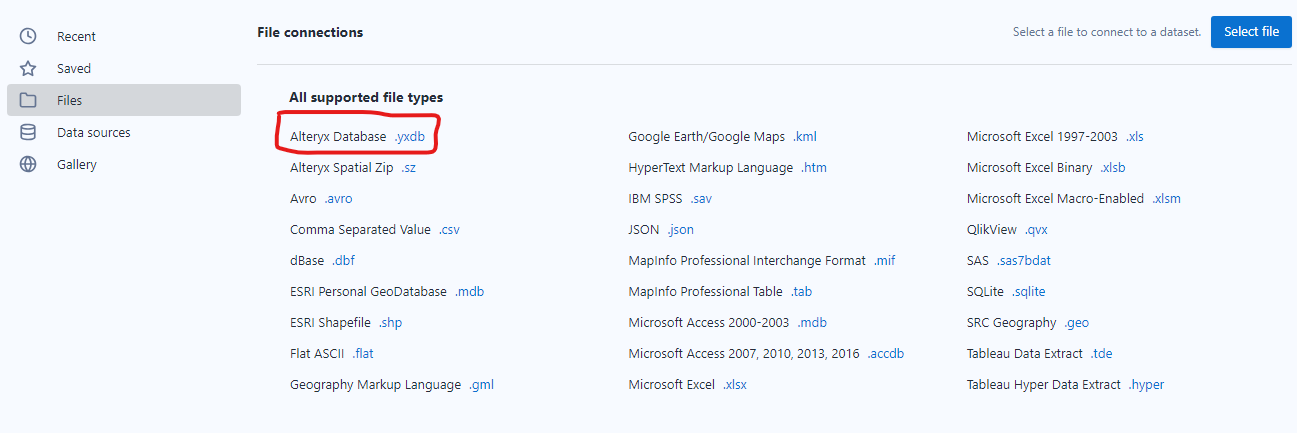Select the .yxdb Alteryx Database link

point(416,136)
